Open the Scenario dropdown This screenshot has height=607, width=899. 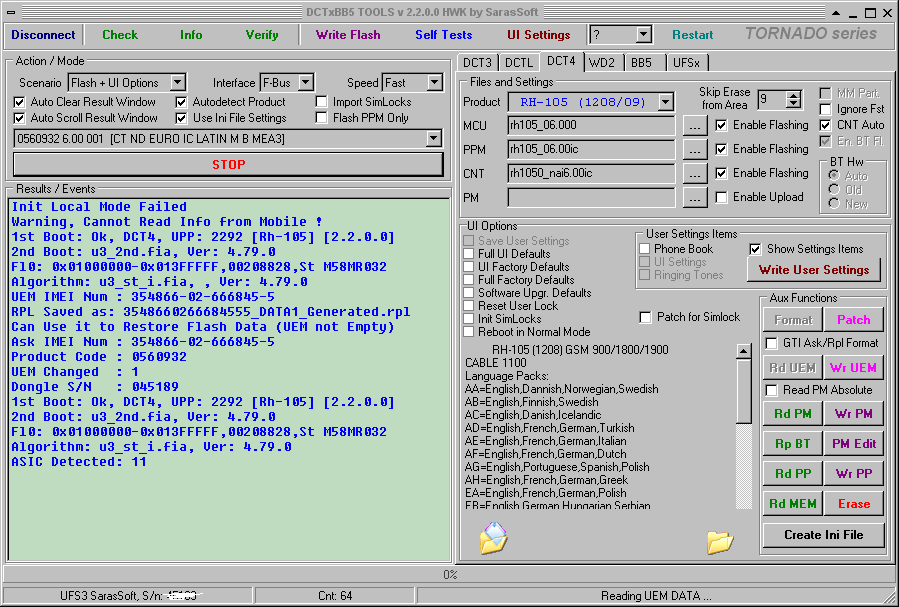(x=178, y=83)
